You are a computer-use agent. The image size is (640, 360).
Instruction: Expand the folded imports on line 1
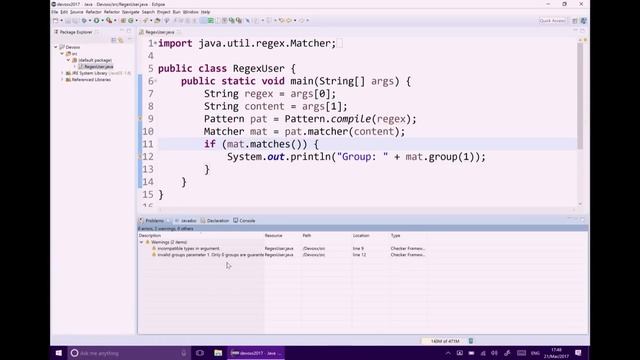[x=156, y=43]
